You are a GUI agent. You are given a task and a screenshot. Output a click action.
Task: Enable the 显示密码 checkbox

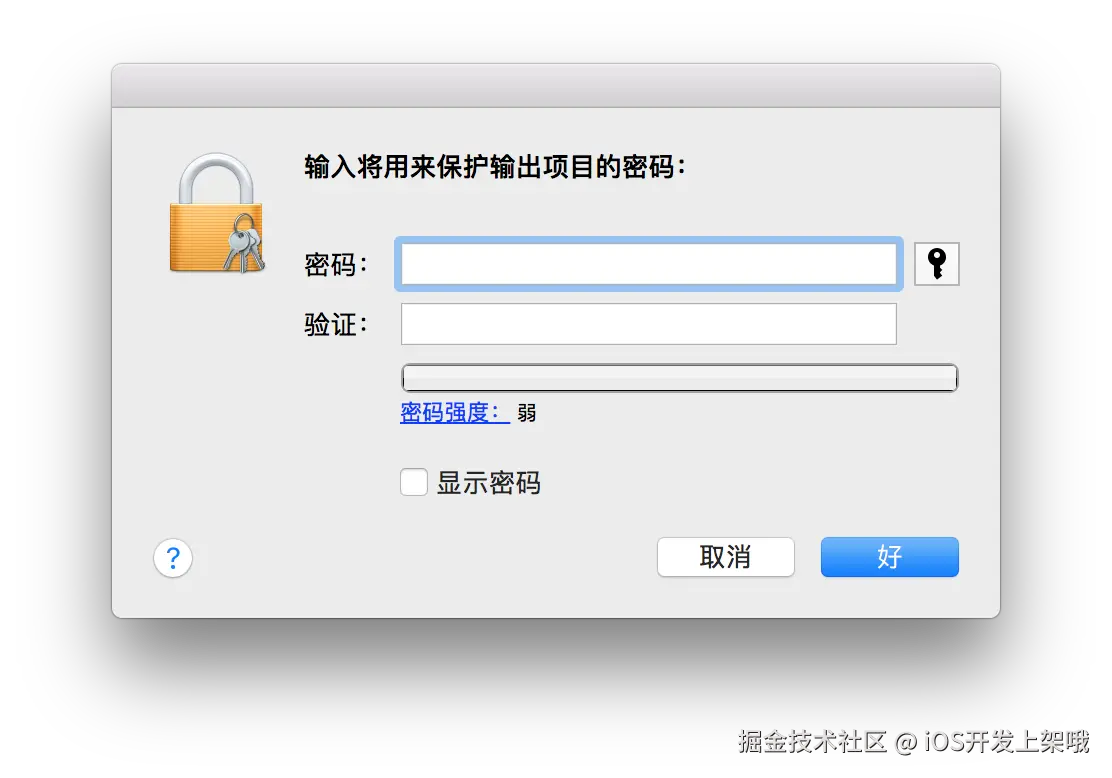pyautogui.click(x=413, y=482)
